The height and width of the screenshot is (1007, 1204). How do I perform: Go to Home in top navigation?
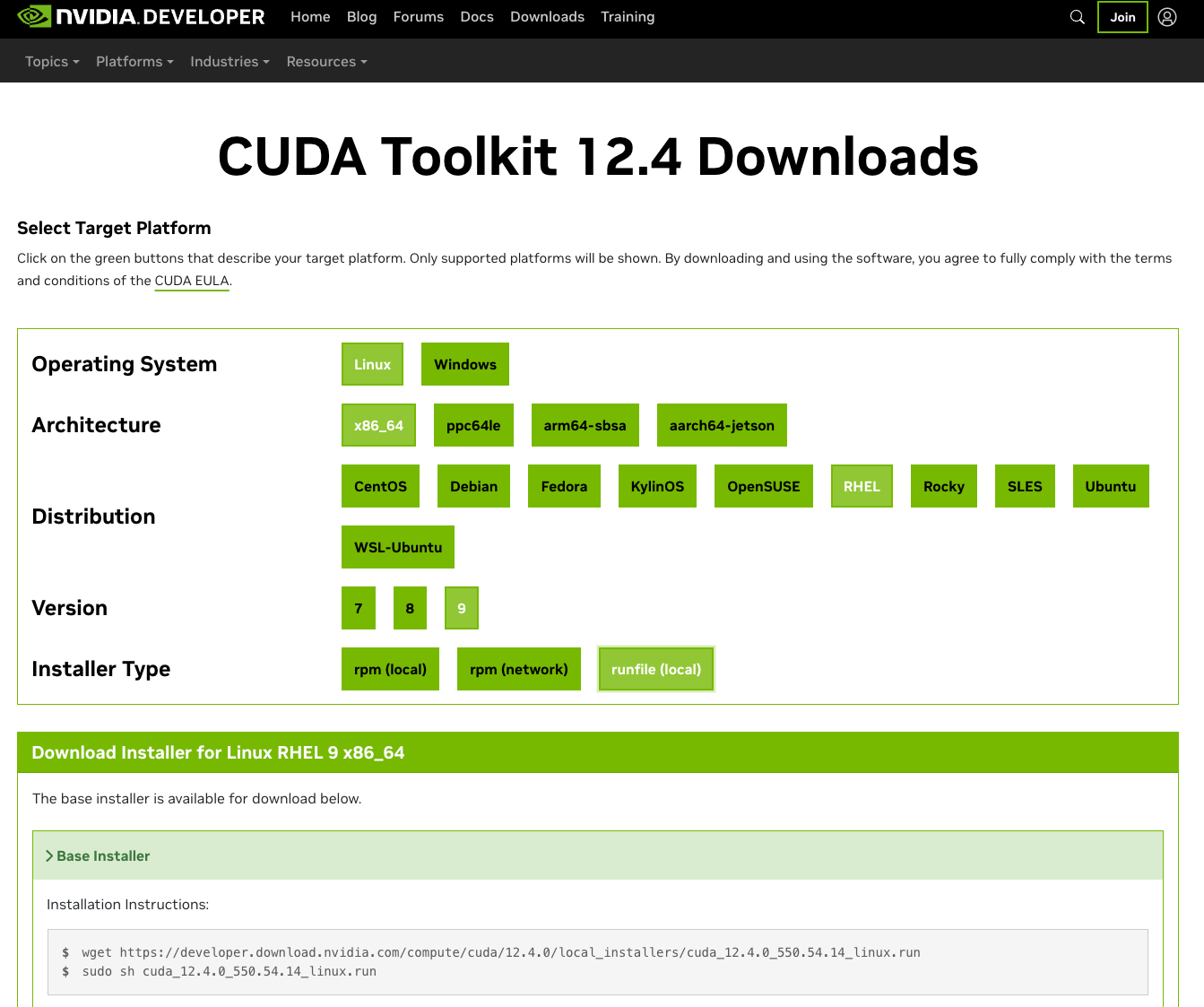point(310,17)
